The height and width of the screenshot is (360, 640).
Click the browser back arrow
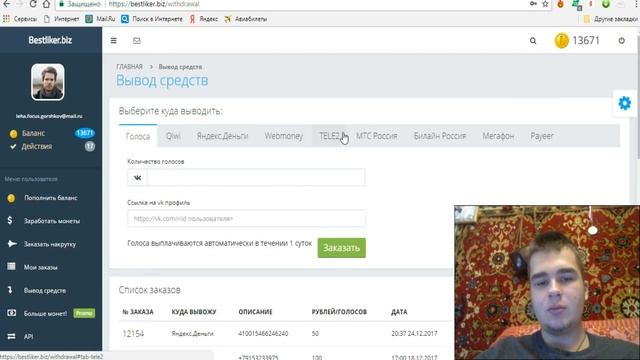click(x=7, y=4)
